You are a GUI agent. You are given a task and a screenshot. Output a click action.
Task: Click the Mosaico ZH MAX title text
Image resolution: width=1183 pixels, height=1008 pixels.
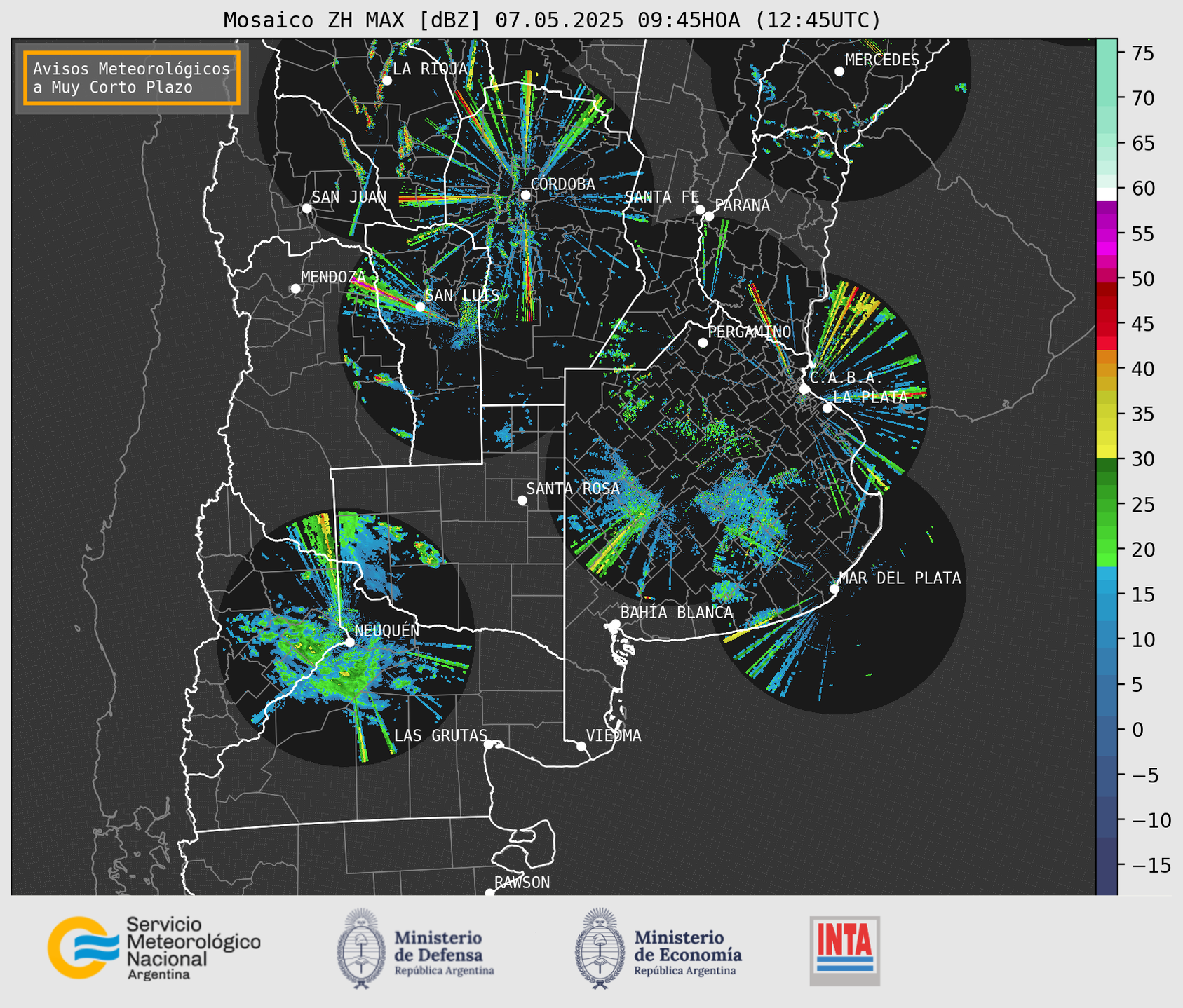click(552, 20)
